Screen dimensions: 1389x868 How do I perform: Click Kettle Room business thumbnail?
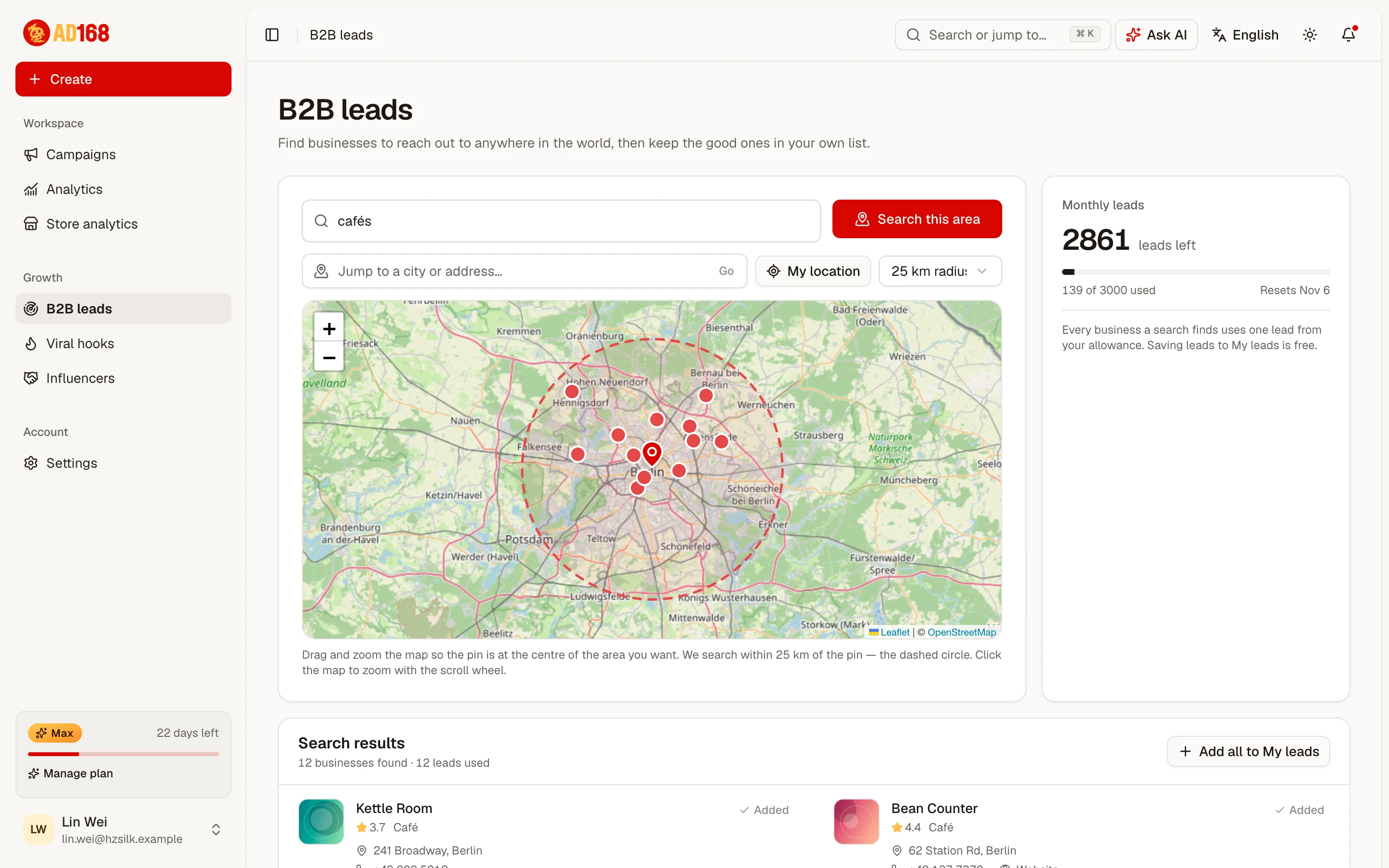pos(321,822)
